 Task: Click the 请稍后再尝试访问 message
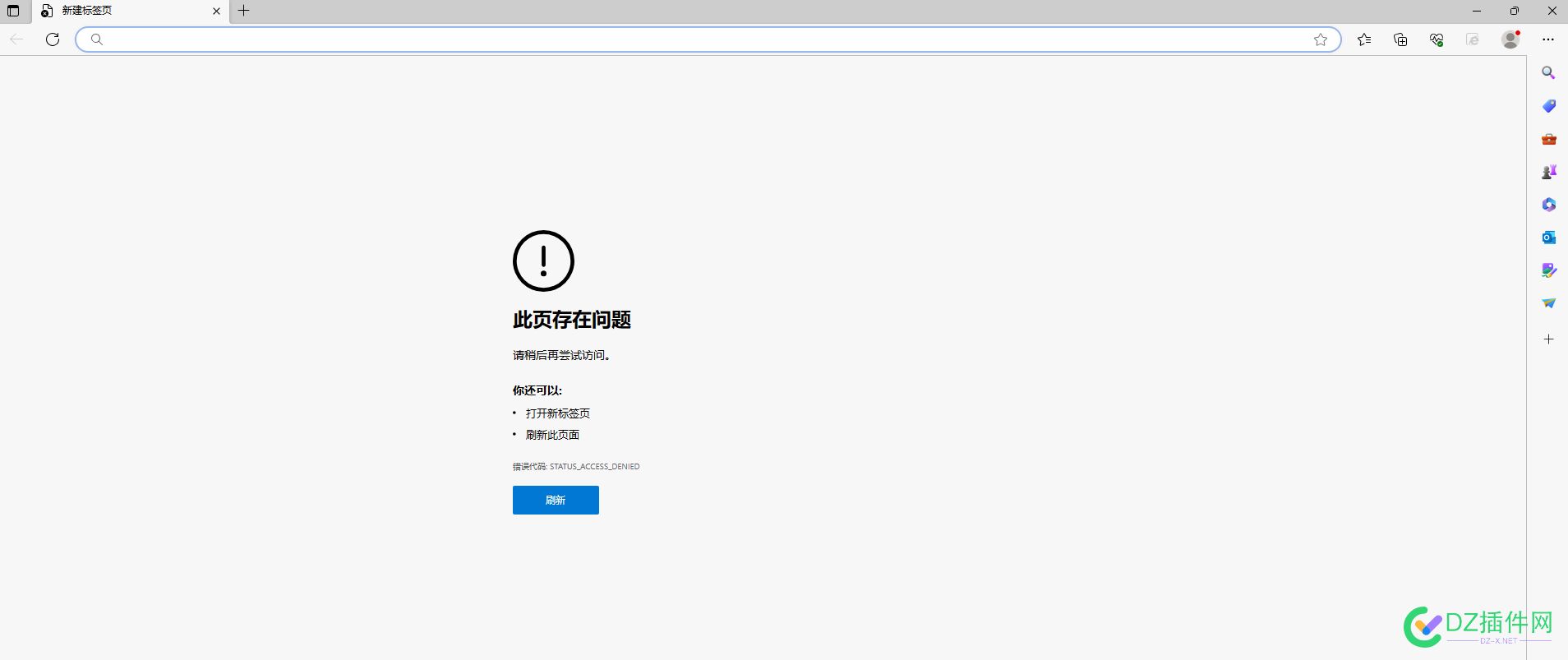[561, 355]
